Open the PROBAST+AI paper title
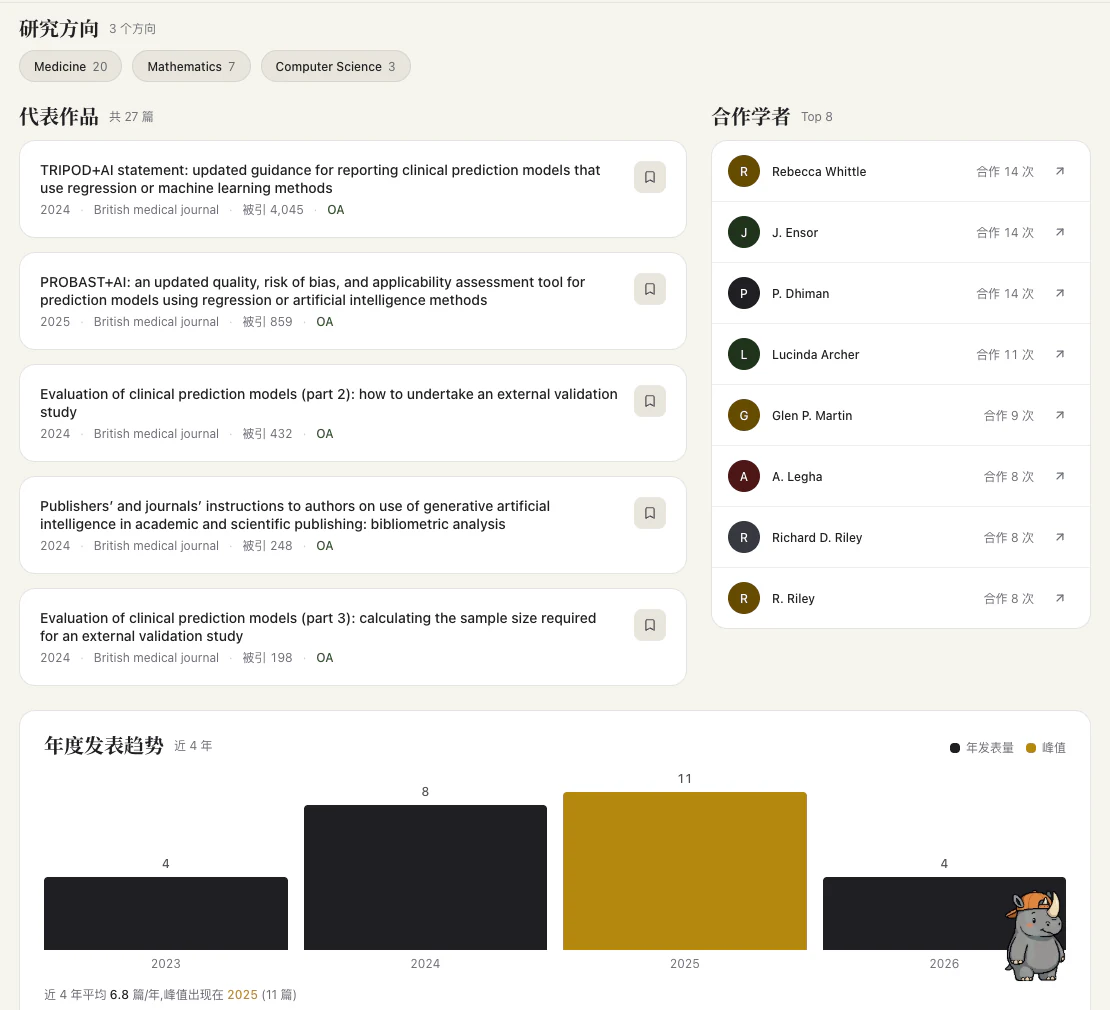 (312, 291)
